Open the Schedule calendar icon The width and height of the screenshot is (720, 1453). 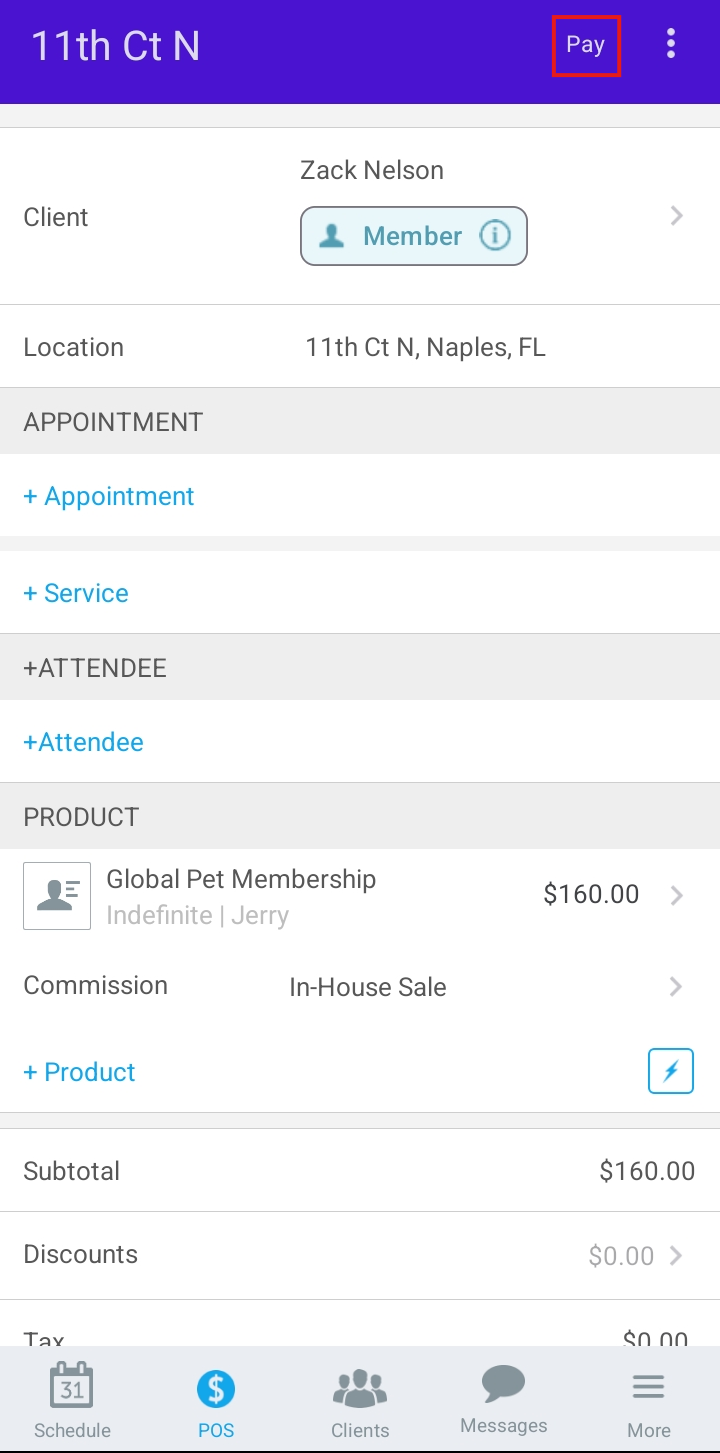click(72, 1387)
